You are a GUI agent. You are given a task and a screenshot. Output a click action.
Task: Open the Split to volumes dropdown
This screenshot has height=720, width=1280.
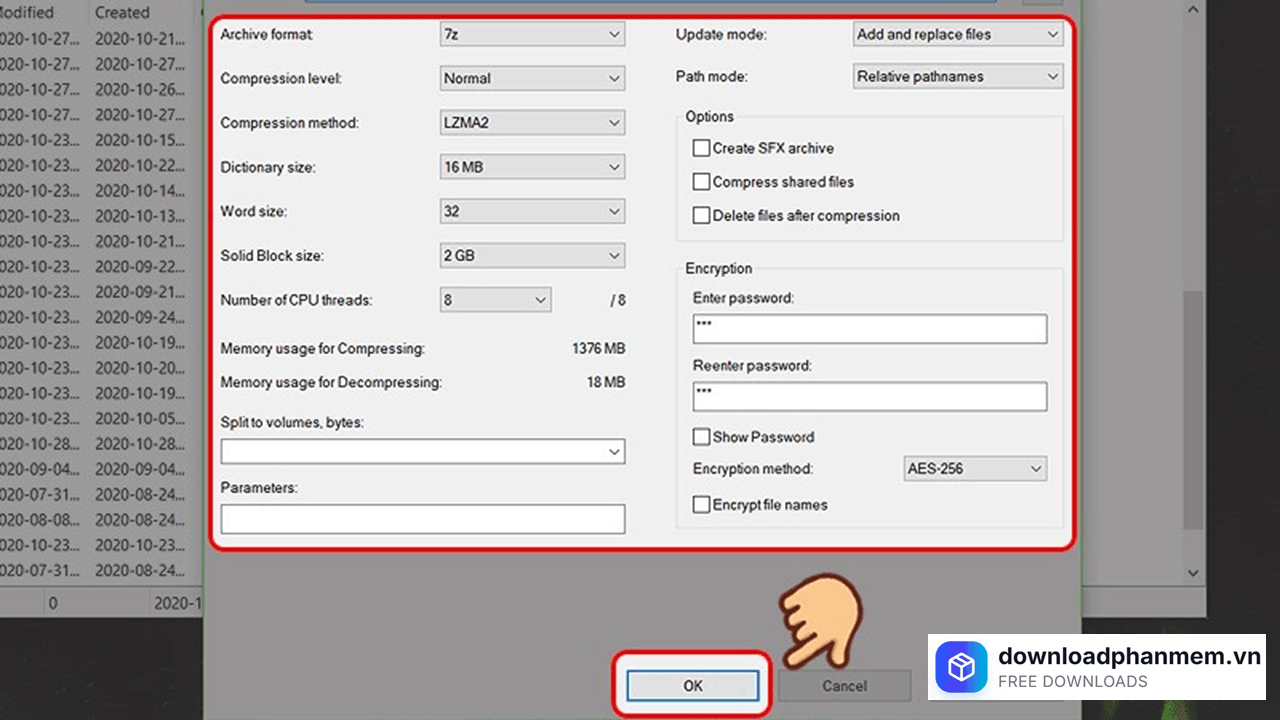tap(422, 451)
